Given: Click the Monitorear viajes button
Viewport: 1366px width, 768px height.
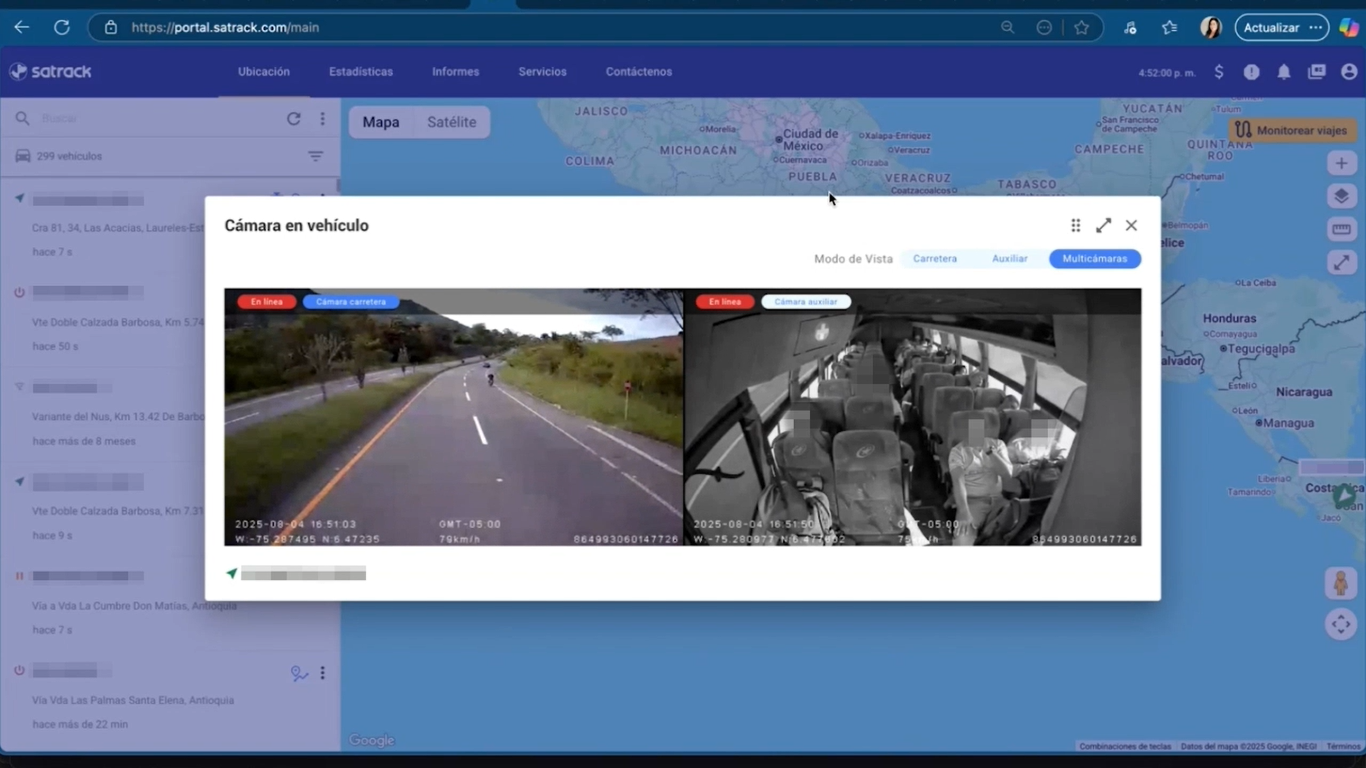Looking at the screenshot, I should (1292, 130).
